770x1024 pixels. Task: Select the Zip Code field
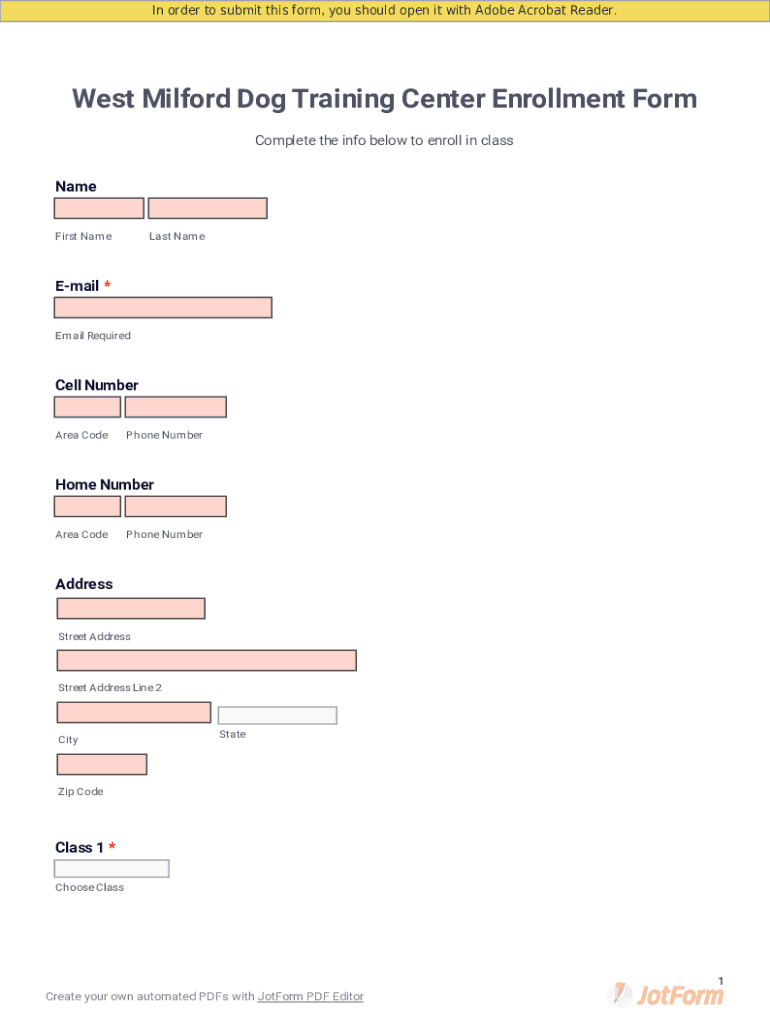point(102,765)
